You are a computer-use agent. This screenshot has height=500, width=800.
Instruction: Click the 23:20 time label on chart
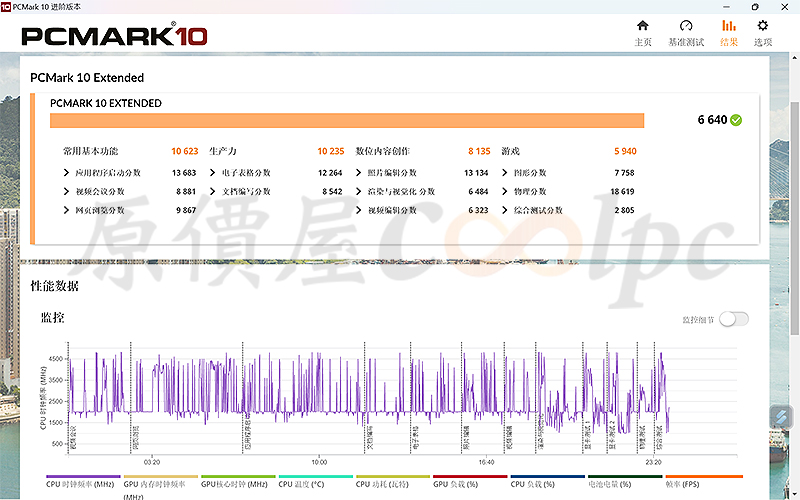pyautogui.click(x=653, y=462)
